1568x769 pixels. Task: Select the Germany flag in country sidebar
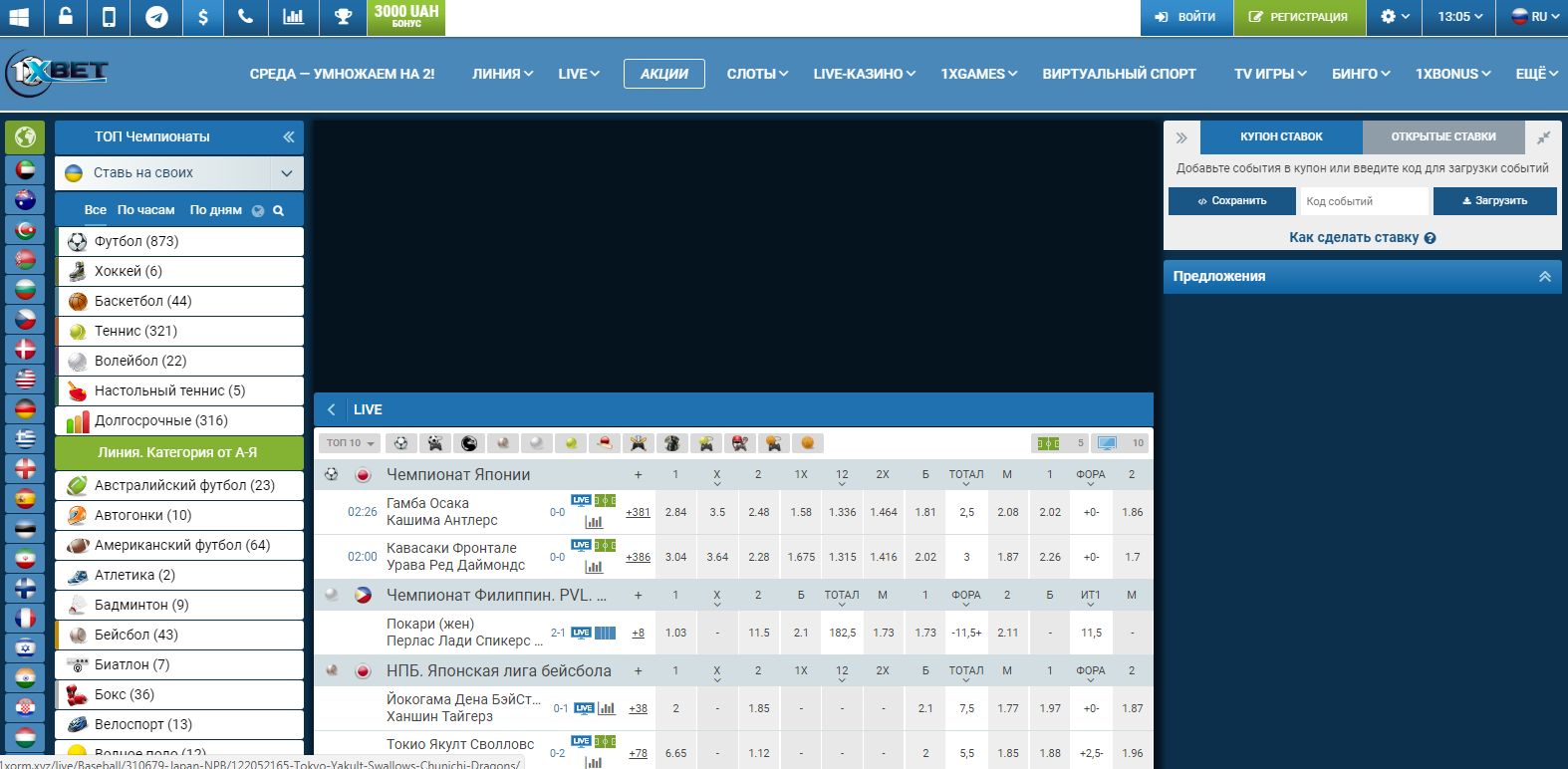coord(26,408)
